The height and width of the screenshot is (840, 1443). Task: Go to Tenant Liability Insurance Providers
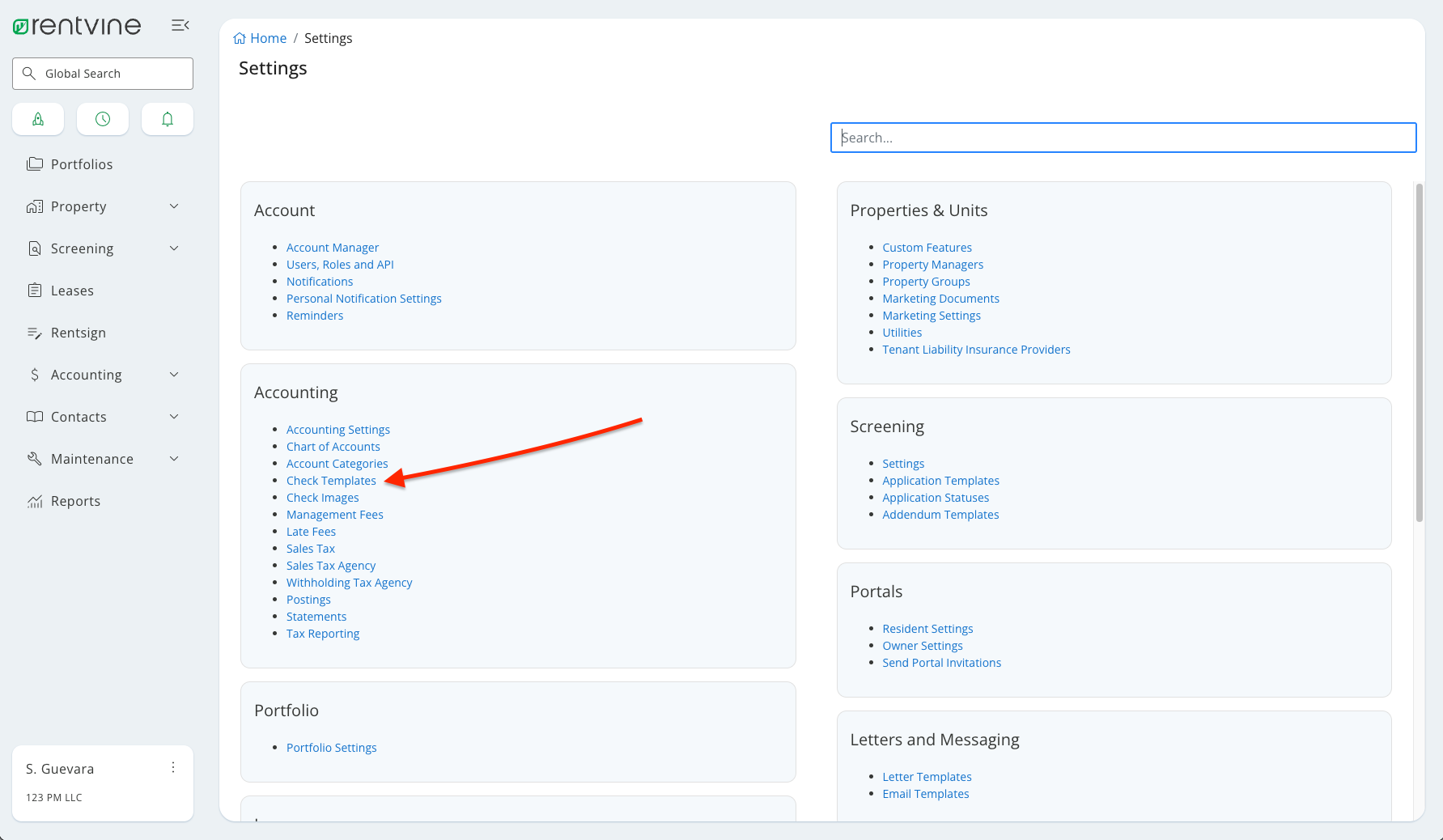976,349
